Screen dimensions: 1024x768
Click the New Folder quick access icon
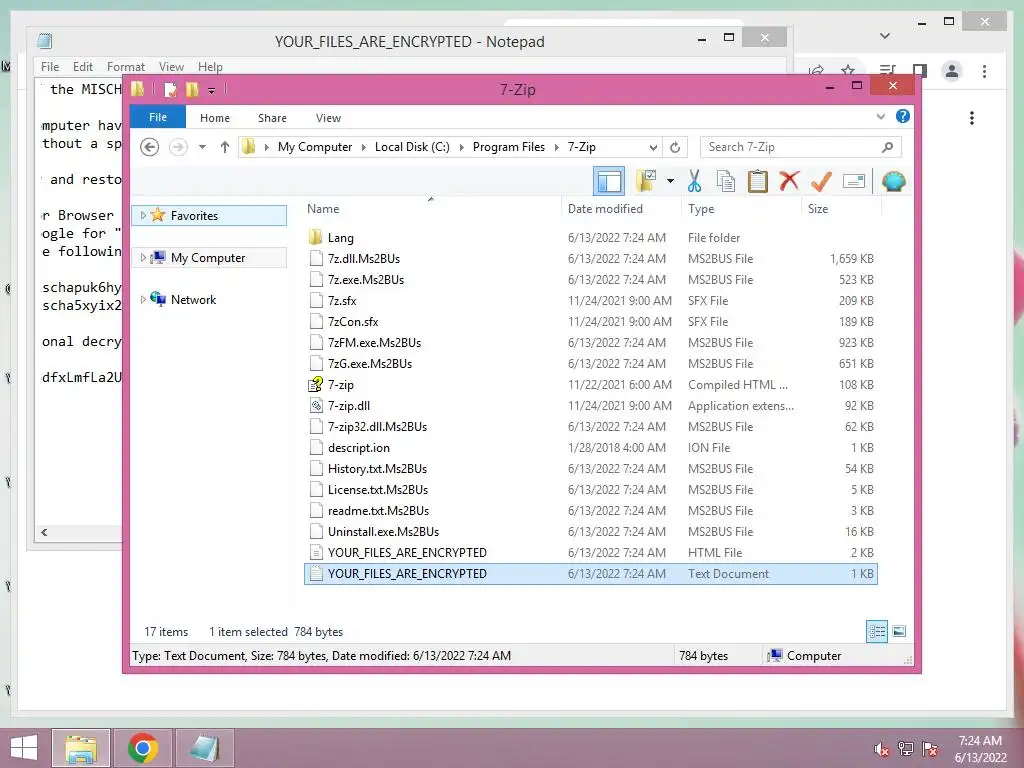(x=192, y=89)
